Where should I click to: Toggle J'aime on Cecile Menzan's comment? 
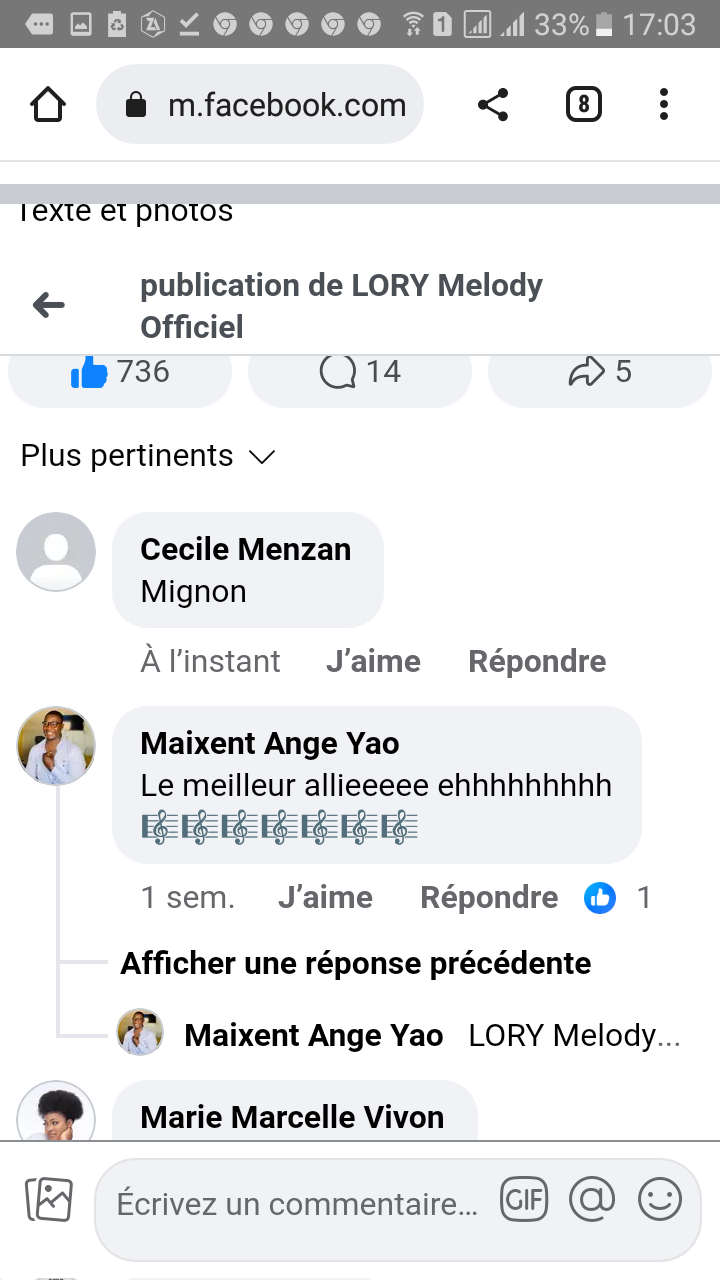coord(373,662)
